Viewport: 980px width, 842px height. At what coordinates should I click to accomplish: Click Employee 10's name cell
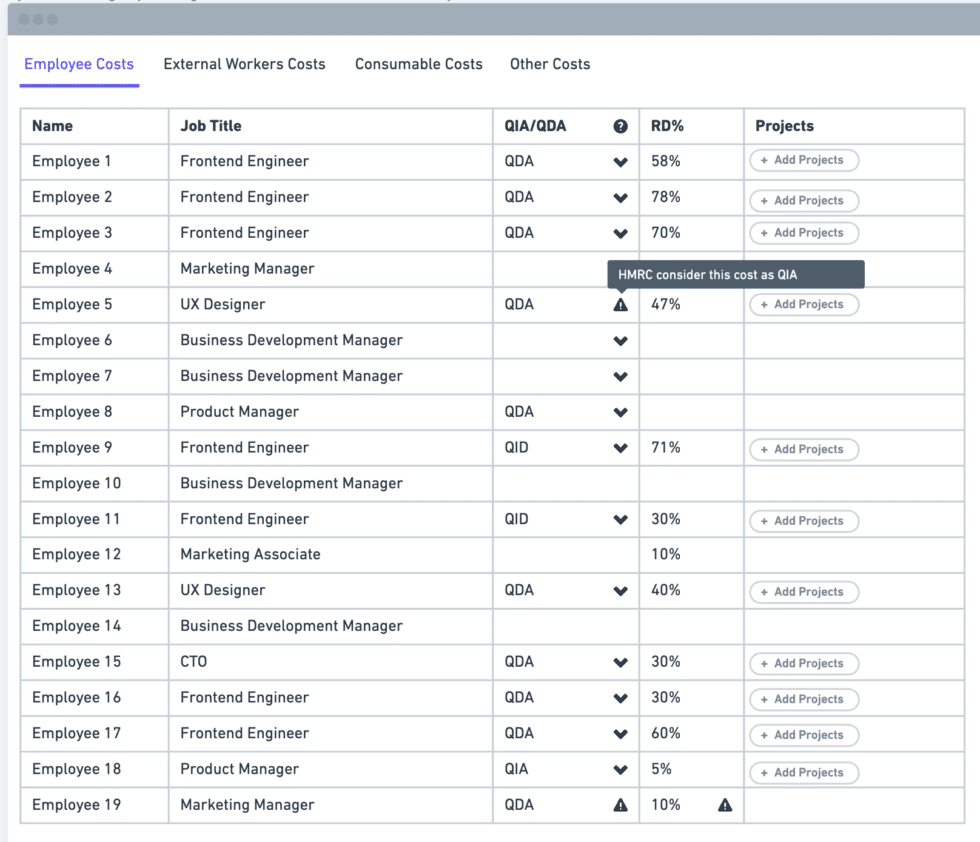coord(94,483)
